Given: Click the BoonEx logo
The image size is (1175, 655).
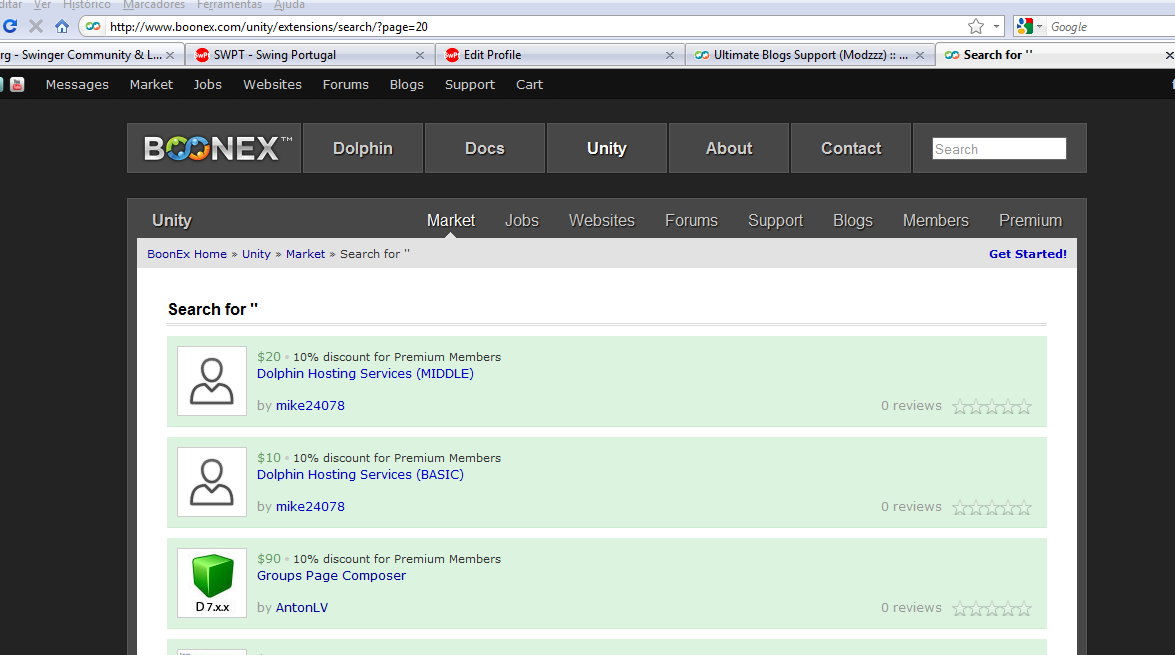Looking at the screenshot, I should tap(216, 149).
